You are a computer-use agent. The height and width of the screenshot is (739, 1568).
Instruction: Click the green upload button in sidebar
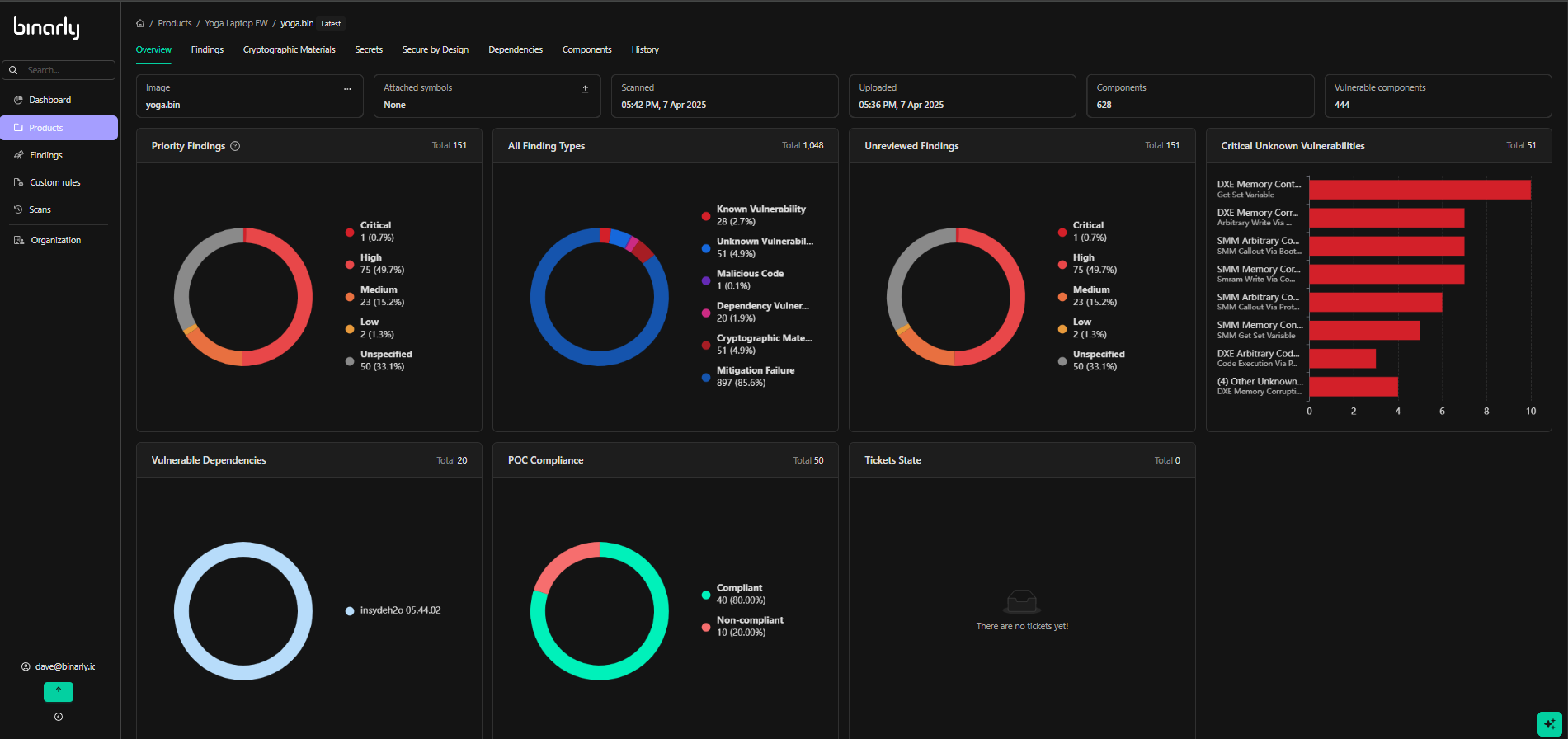coord(59,691)
